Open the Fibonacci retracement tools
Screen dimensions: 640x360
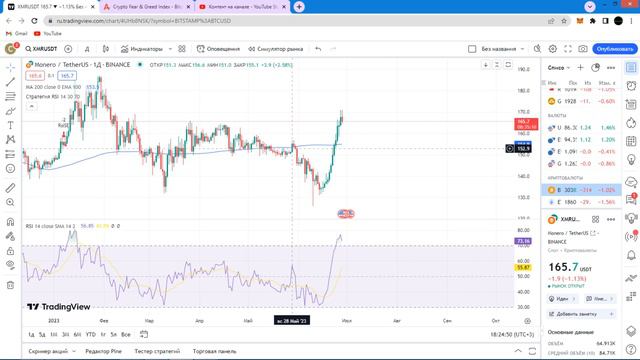click(x=11, y=96)
